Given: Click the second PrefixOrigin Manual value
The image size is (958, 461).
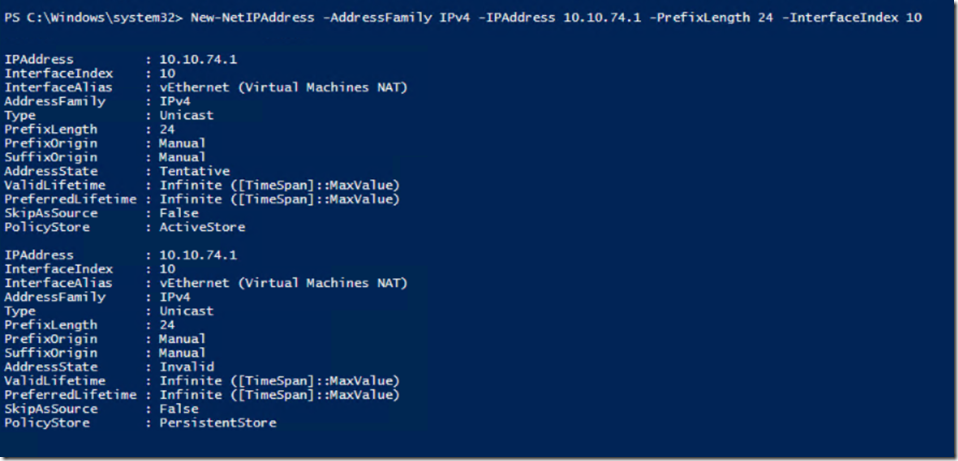Looking at the screenshot, I should pyautogui.click(x=183, y=339).
